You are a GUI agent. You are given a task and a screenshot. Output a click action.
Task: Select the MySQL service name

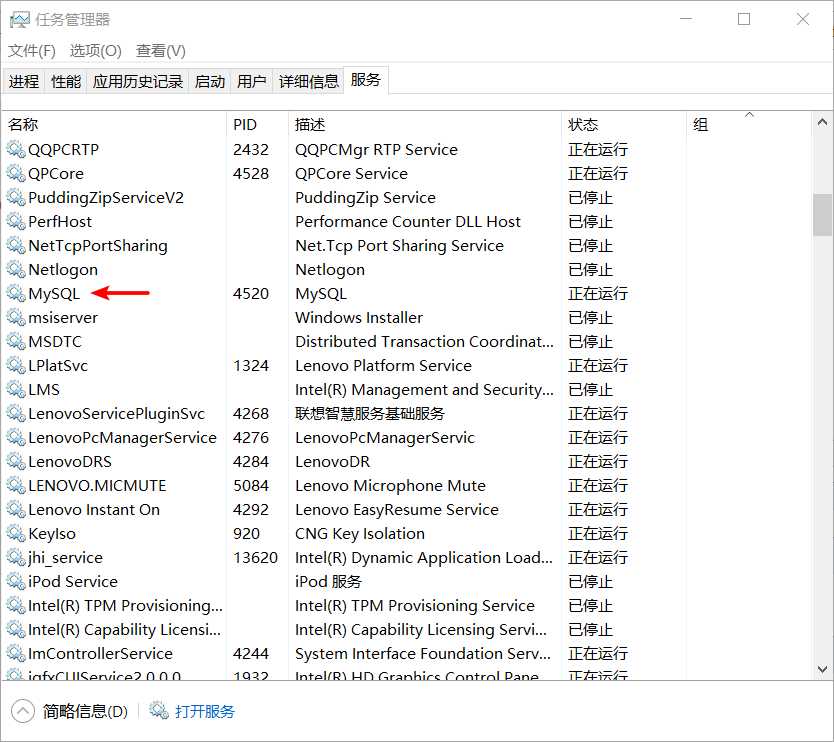click(x=54, y=294)
